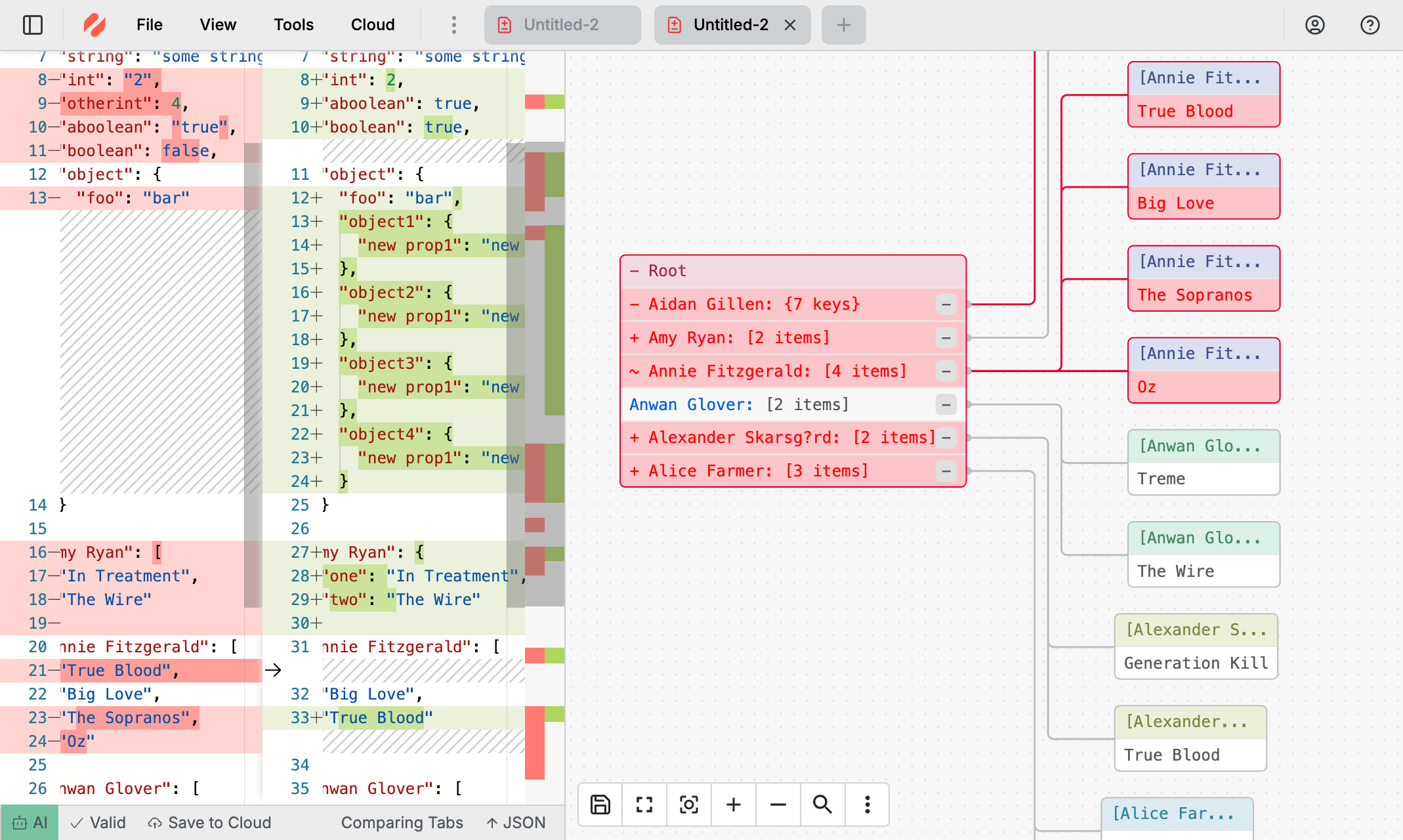Click minus button on Alexander Skarsg?rd row
Screen dimensions: 1403x840
[x=946, y=438]
